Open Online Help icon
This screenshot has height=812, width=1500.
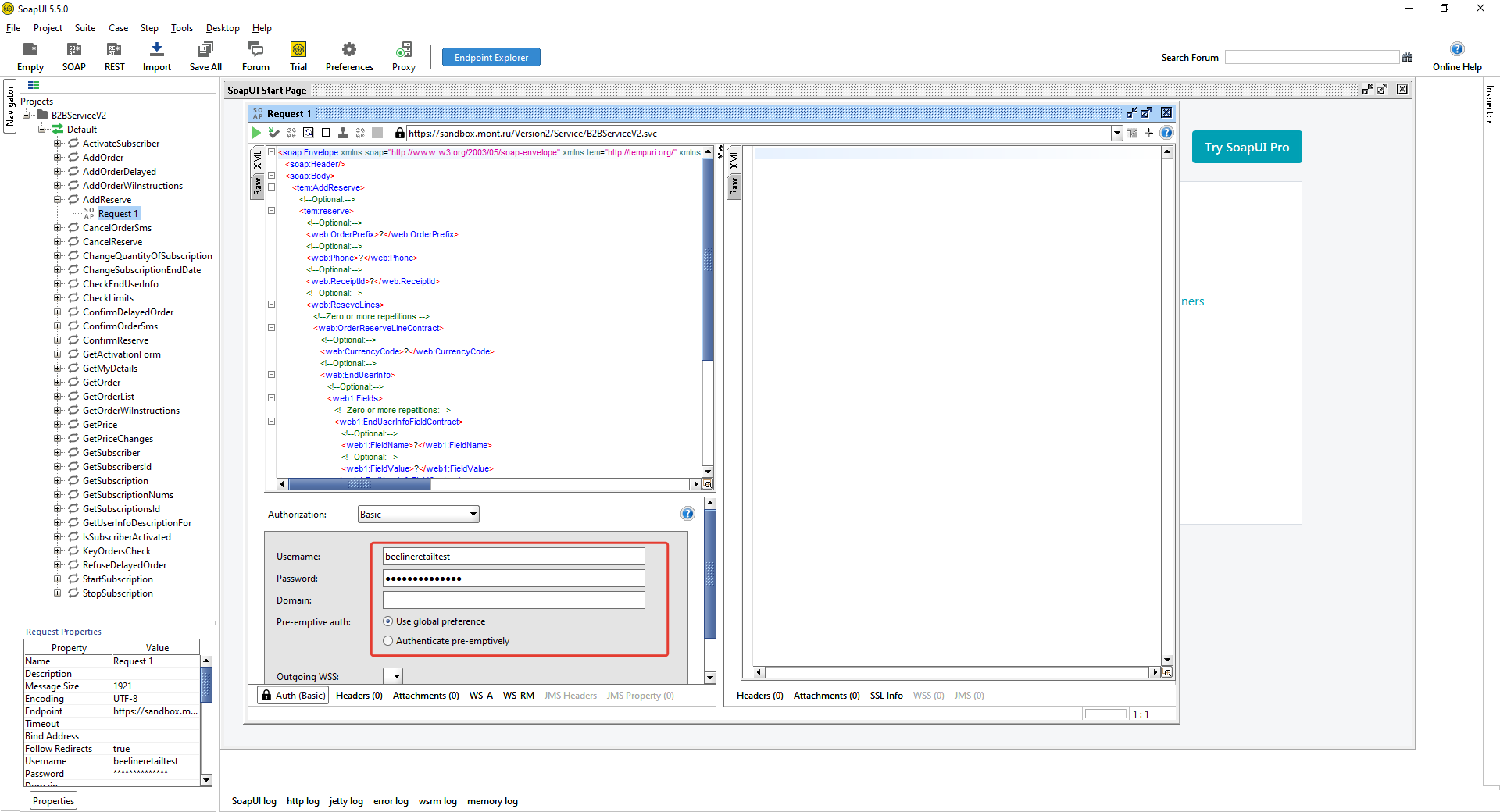pos(1456,49)
